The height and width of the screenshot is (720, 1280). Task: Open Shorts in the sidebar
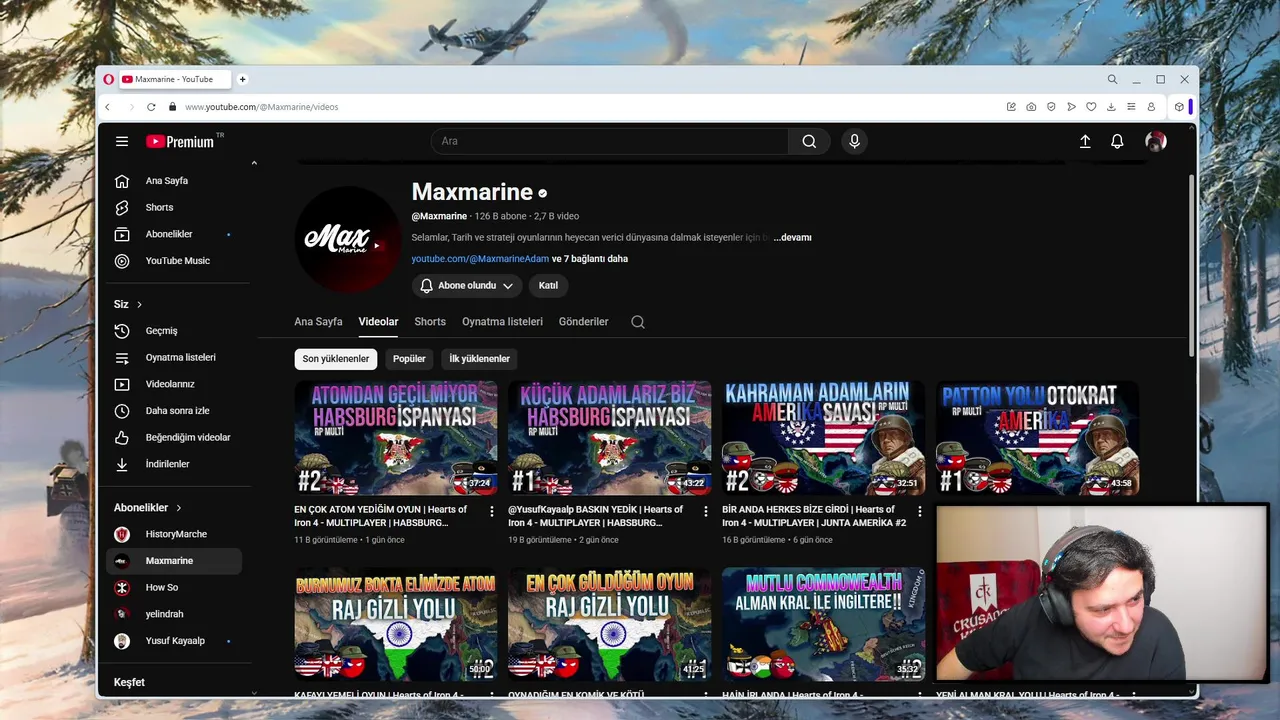174,207
